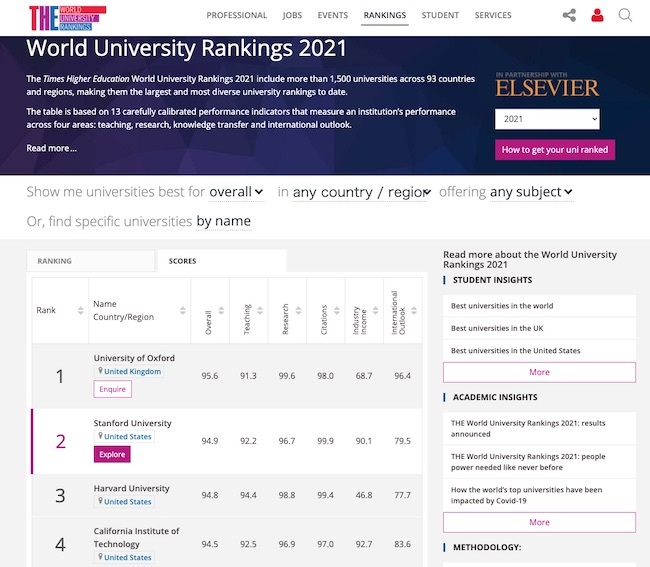This screenshot has height=567, width=650.
Task: Open the share icon in header
Action: (x=569, y=15)
